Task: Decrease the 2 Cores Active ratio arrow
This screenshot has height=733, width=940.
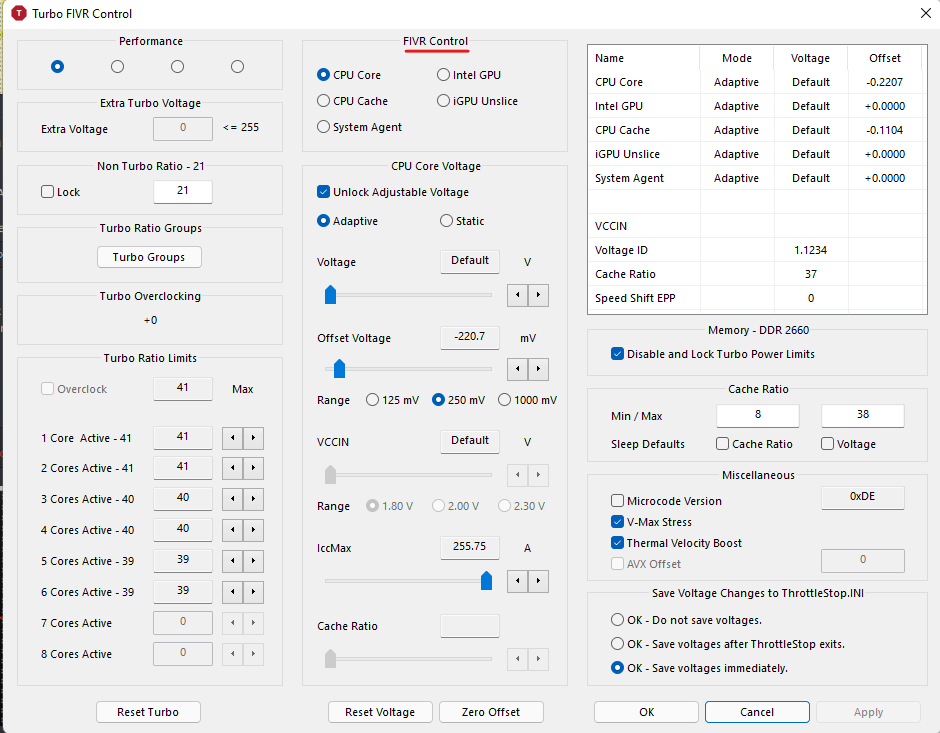Action: tap(233, 468)
